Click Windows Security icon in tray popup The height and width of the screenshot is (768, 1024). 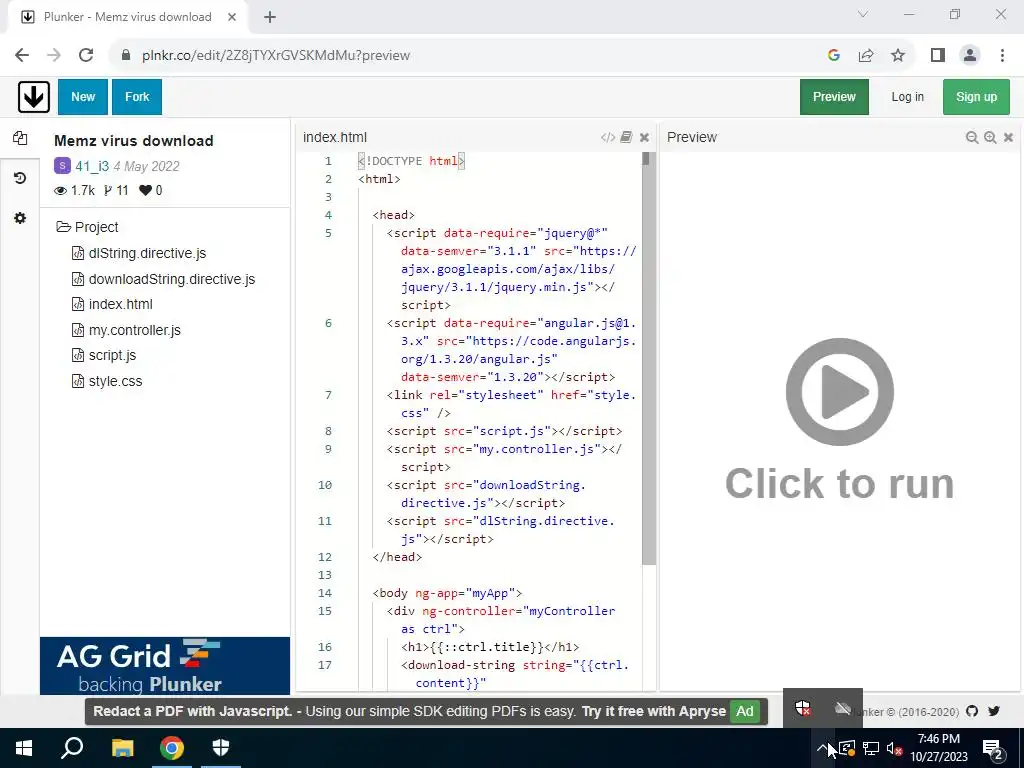803,709
